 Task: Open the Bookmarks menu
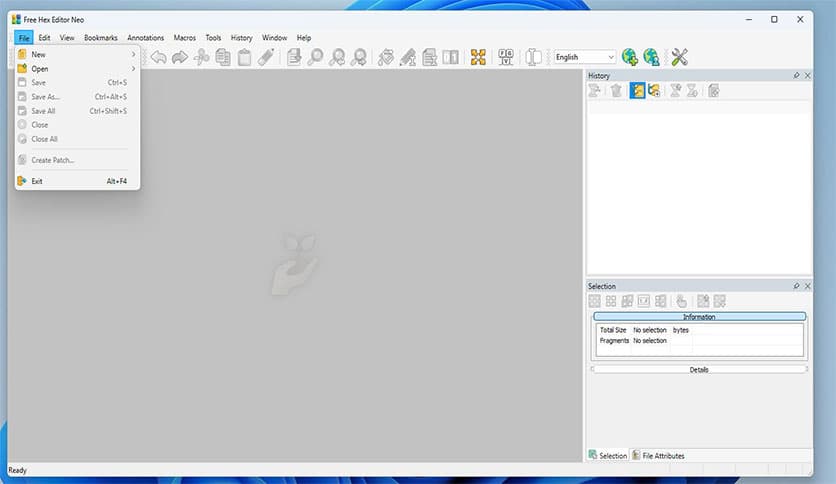pyautogui.click(x=101, y=38)
